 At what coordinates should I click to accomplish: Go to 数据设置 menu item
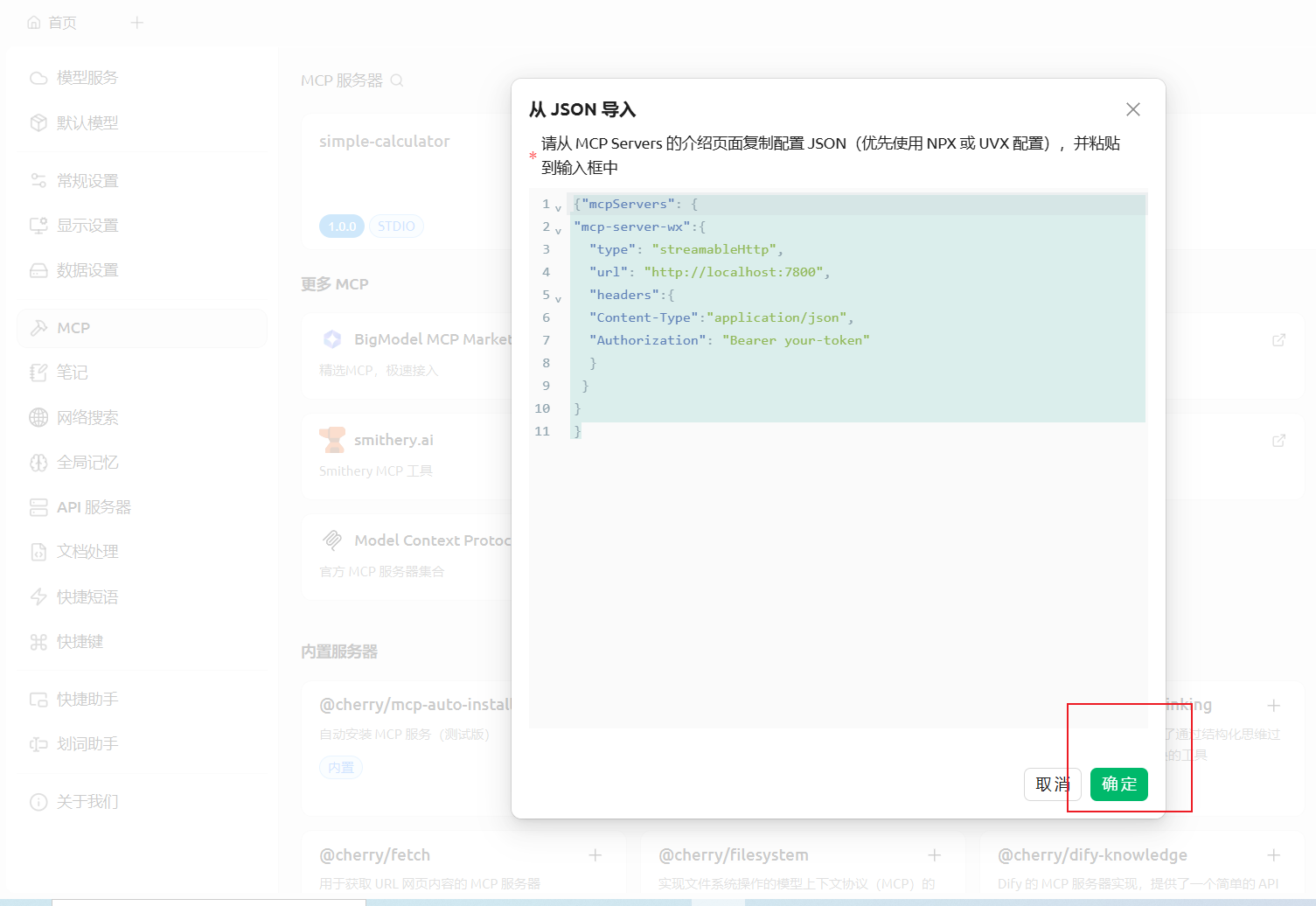click(87, 270)
